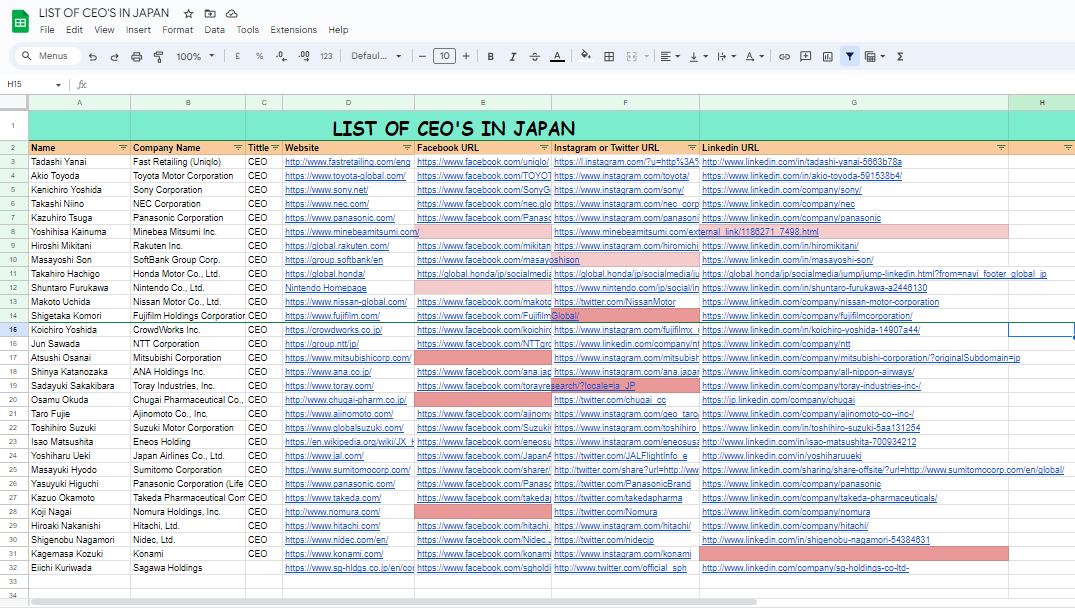Click the merge cells icon
Screen dimensions: 1075x608
(x=631, y=56)
